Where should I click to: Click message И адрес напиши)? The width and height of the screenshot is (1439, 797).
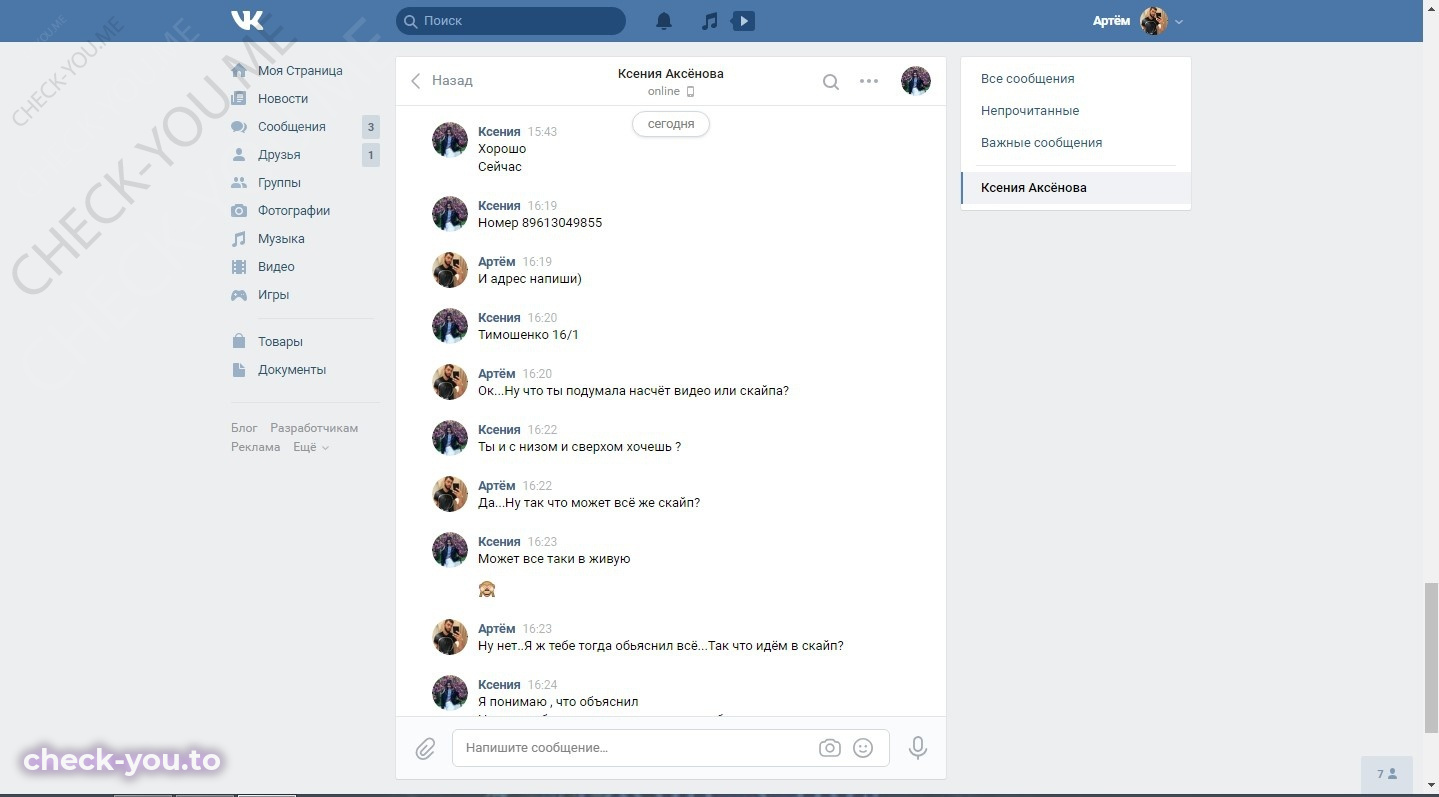tap(530, 279)
